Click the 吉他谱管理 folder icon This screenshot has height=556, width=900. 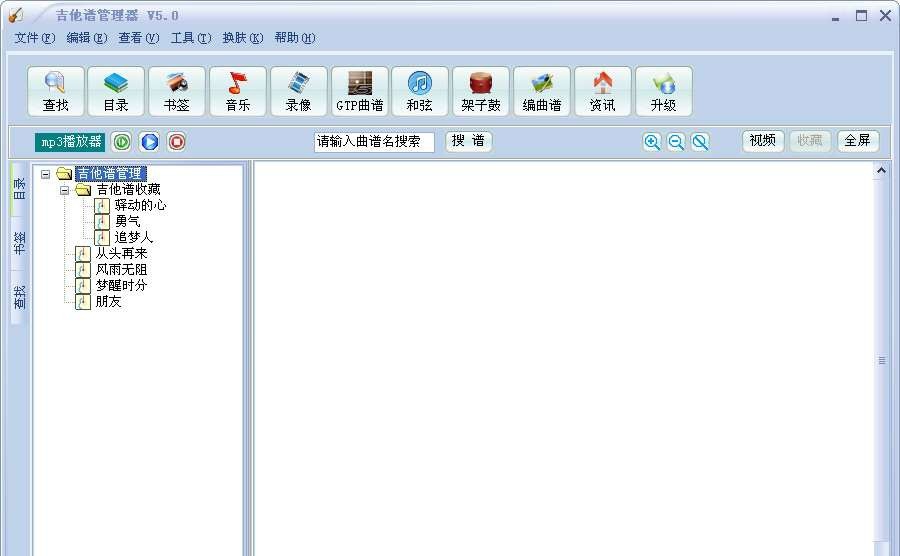pos(64,174)
